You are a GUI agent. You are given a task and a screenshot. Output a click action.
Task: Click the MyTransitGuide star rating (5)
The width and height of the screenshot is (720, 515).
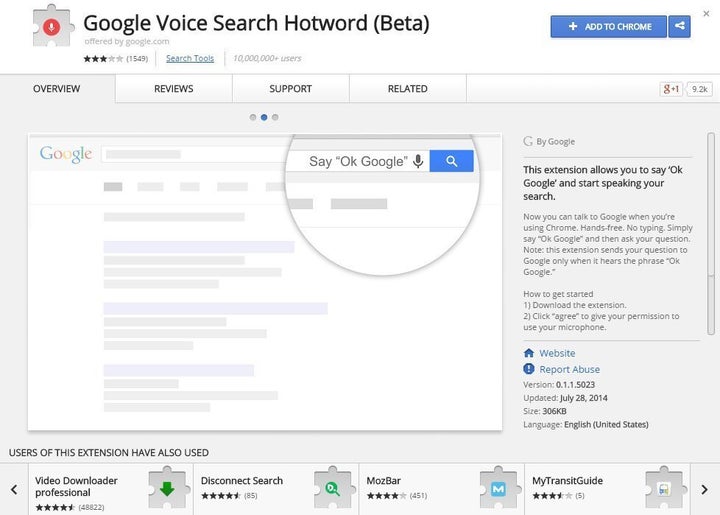click(558, 496)
